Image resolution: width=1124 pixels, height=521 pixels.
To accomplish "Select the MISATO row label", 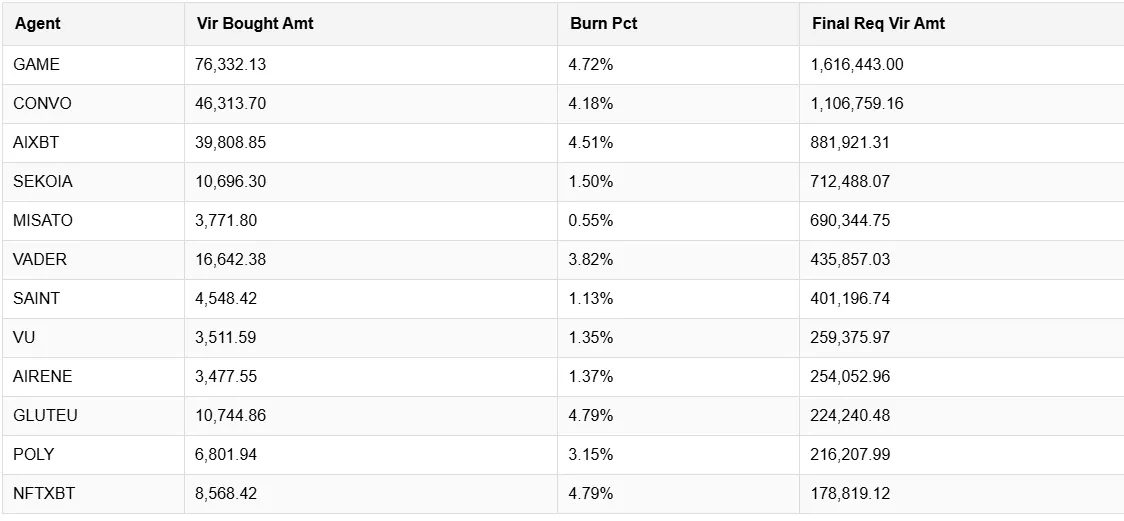I will (x=43, y=221).
